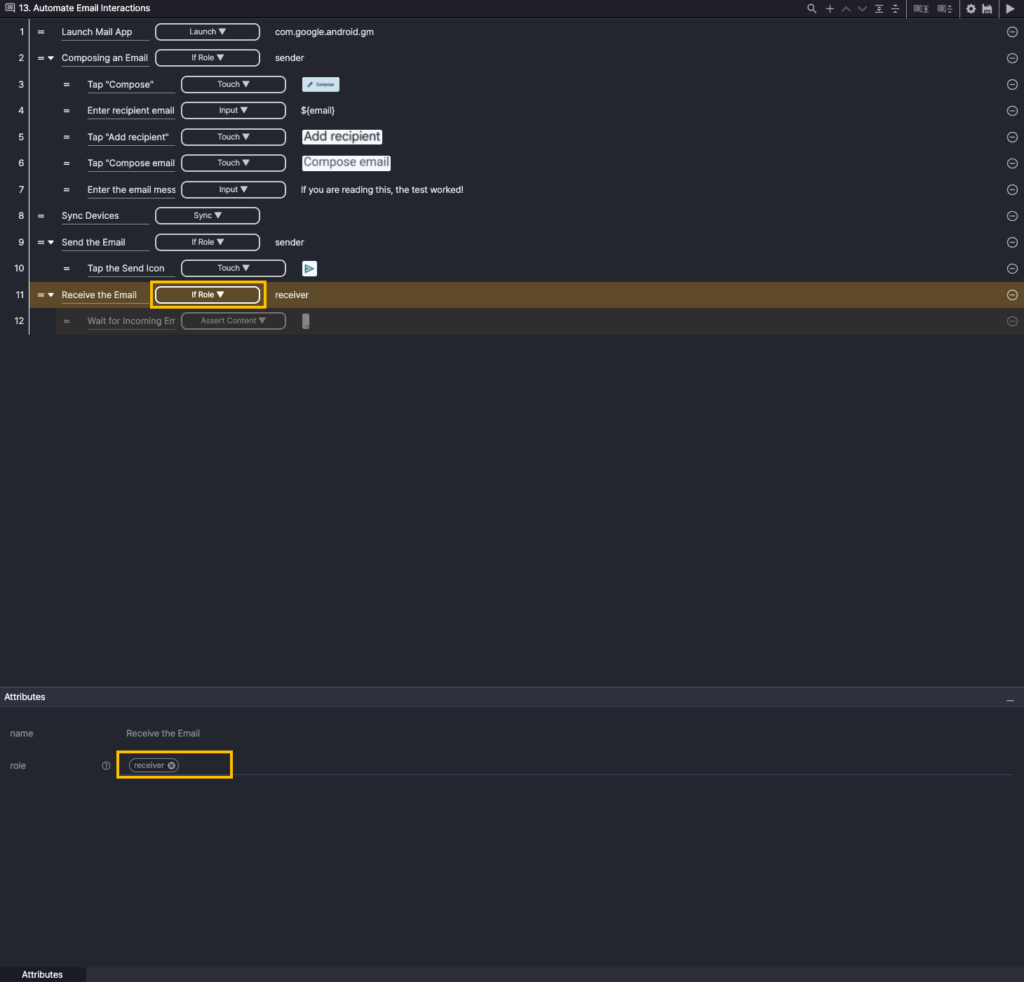Click the collapse all steps icon
The height and width of the screenshot is (982, 1024).
click(x=895, y=8)
